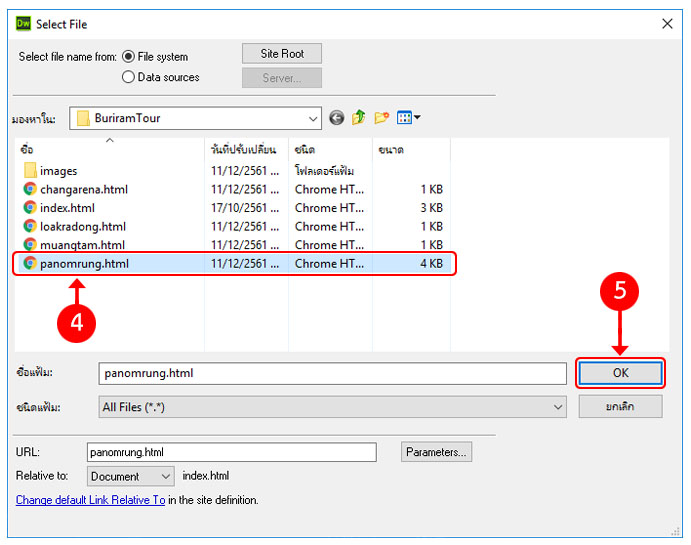Image resolution: width=691 pixels, height=545 pixels.
Task: Click the Create New Folder icon
Action: tap(381, 118)
